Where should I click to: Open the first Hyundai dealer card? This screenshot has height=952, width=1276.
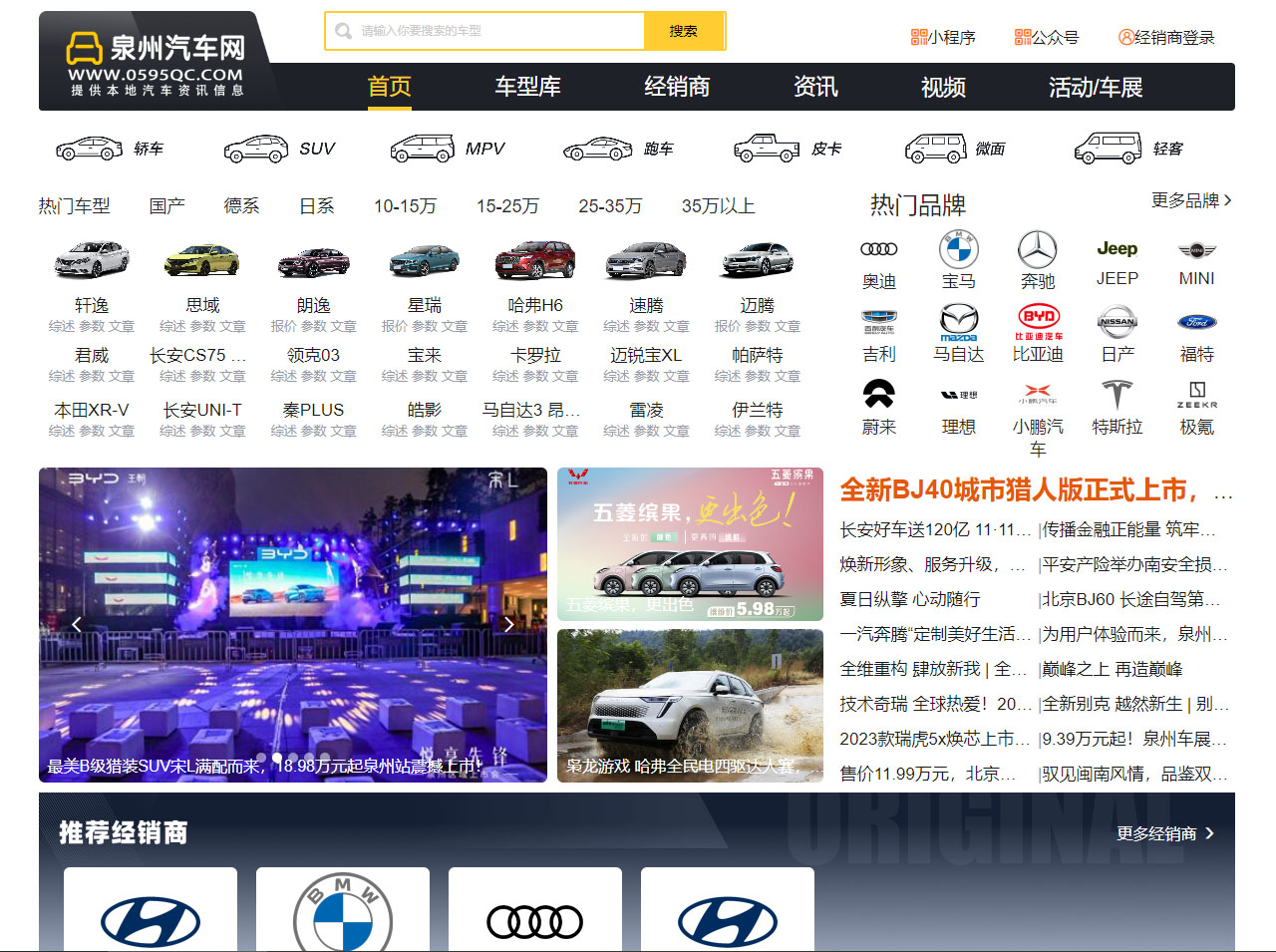click(151, 909)
